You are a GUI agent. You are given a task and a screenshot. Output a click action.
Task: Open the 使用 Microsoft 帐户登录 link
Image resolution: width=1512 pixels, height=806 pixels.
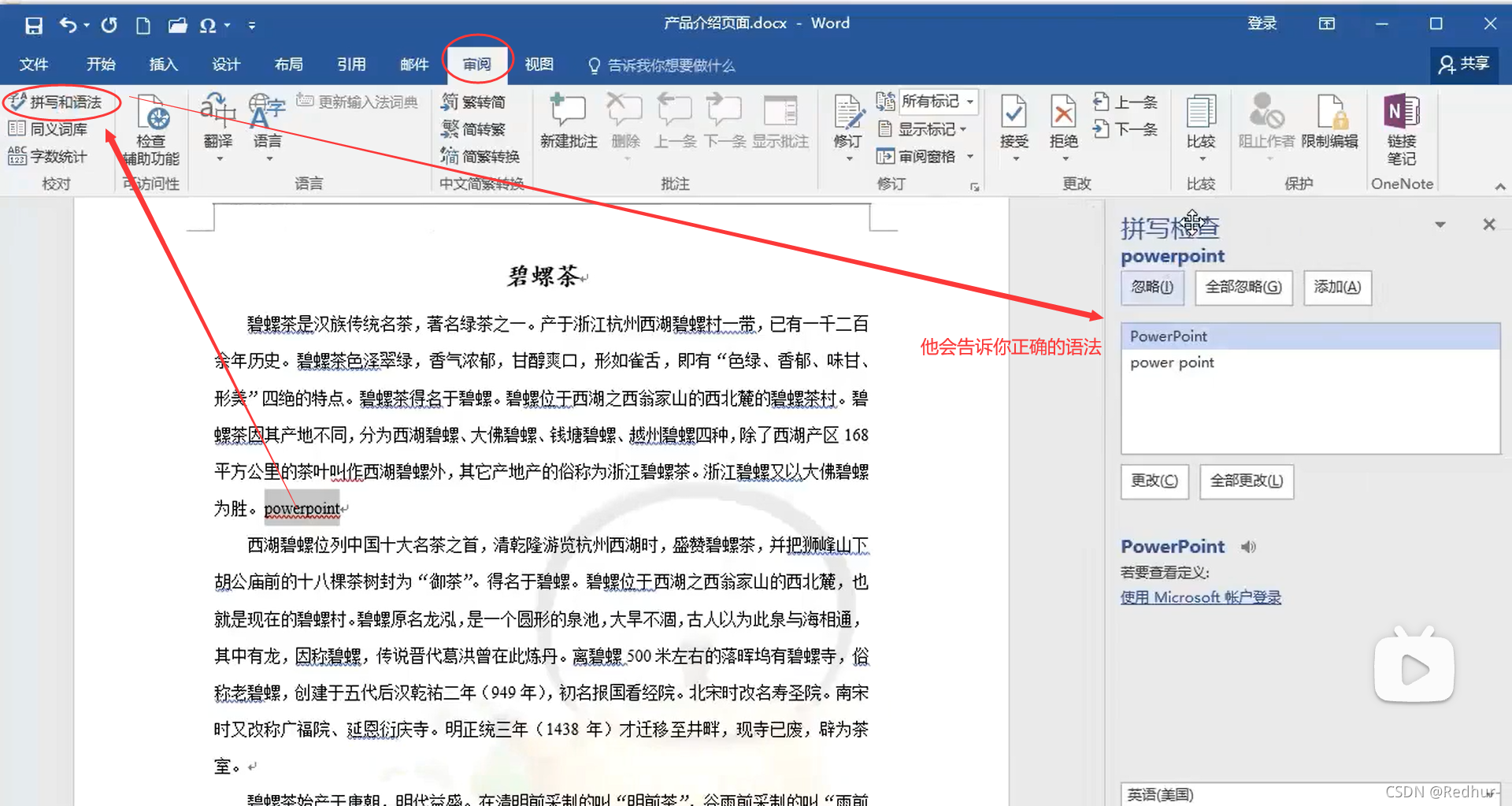[x=1200, y=597]
